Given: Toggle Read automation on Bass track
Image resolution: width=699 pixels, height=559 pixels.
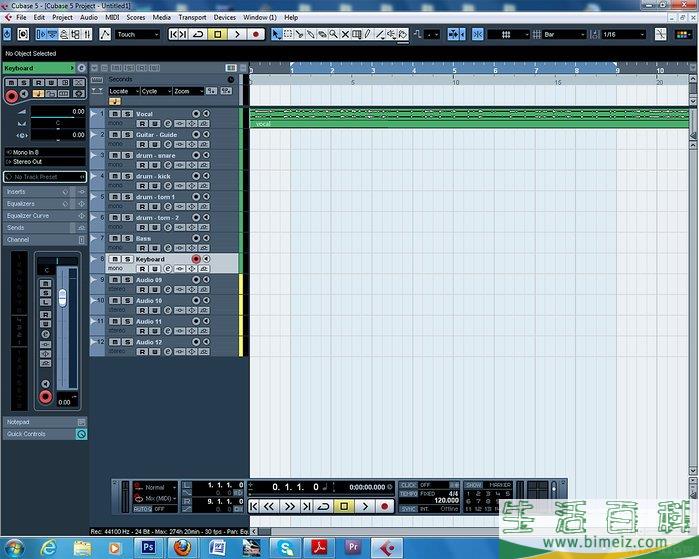Looking at the screenshot, I should [142, 248].
